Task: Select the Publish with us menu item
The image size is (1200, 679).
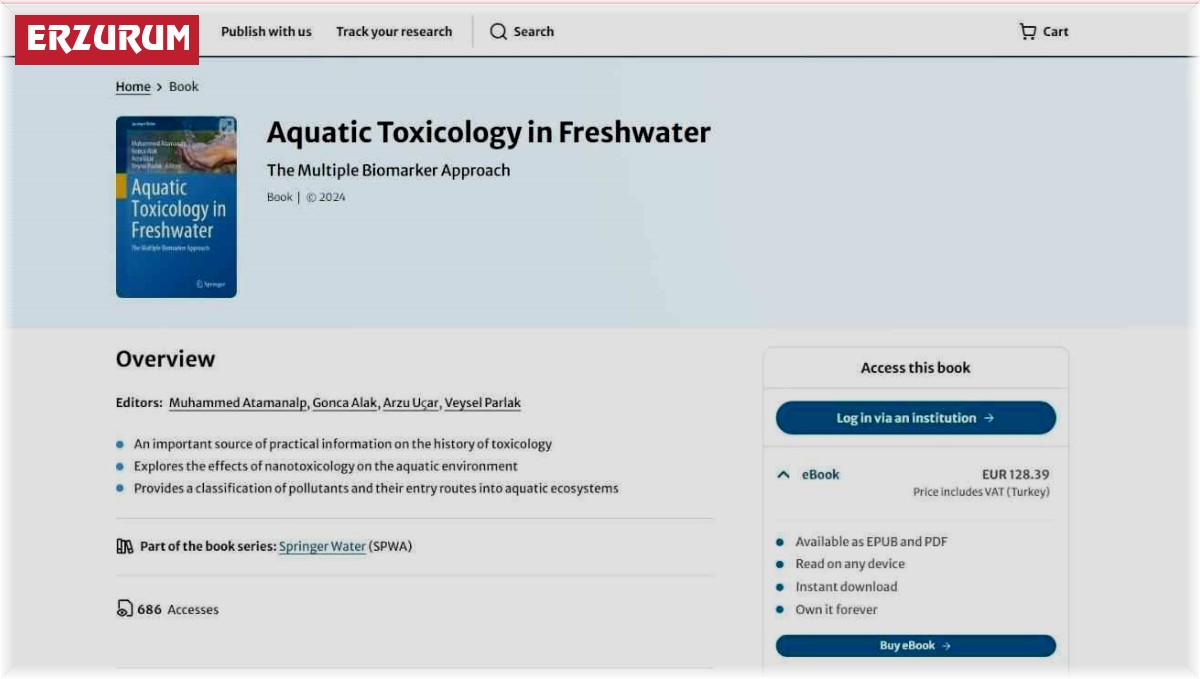Action: 266,31
